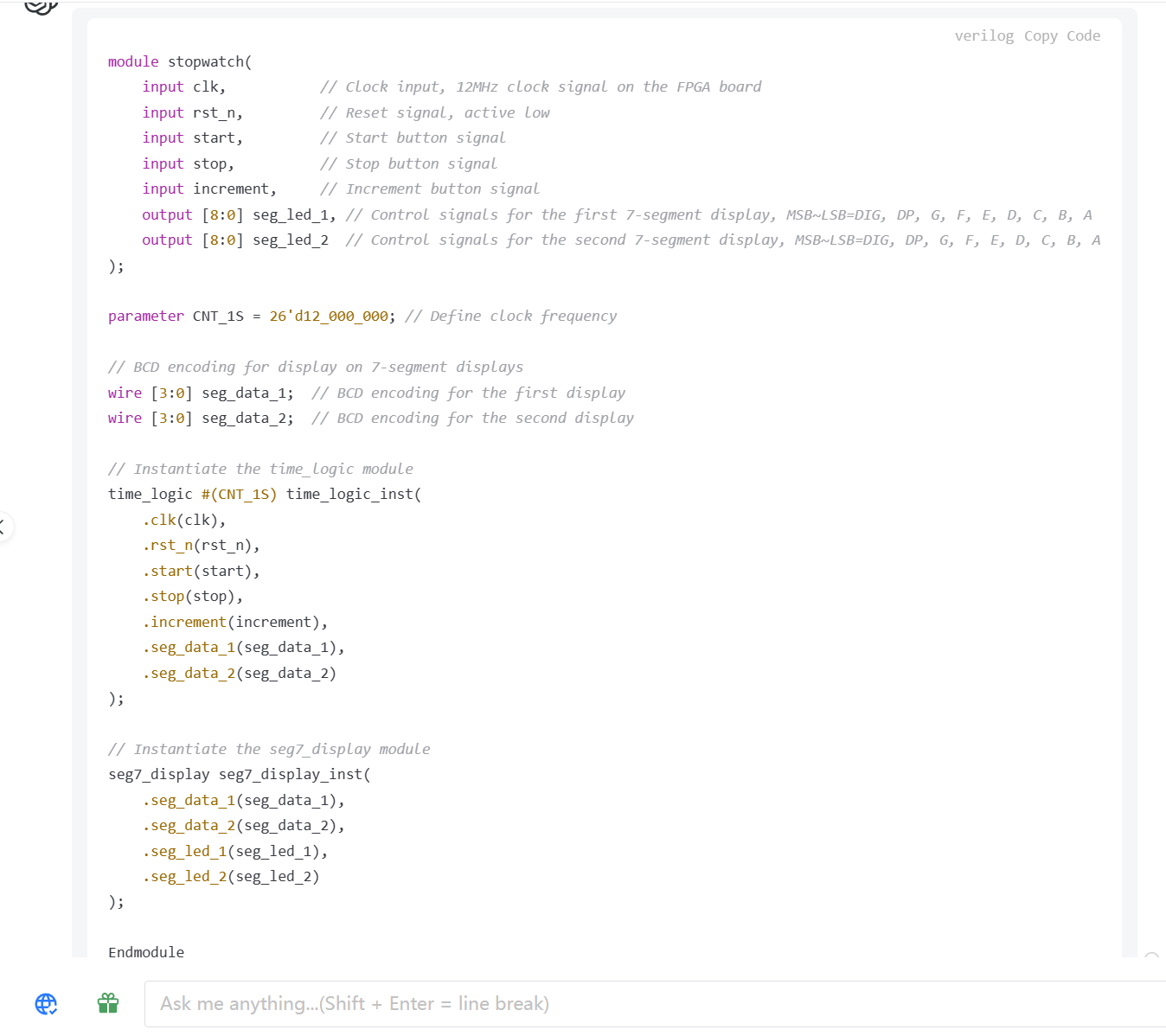
Task: Click the 'input clk,' declaration
Action: (x=184, y=86)
